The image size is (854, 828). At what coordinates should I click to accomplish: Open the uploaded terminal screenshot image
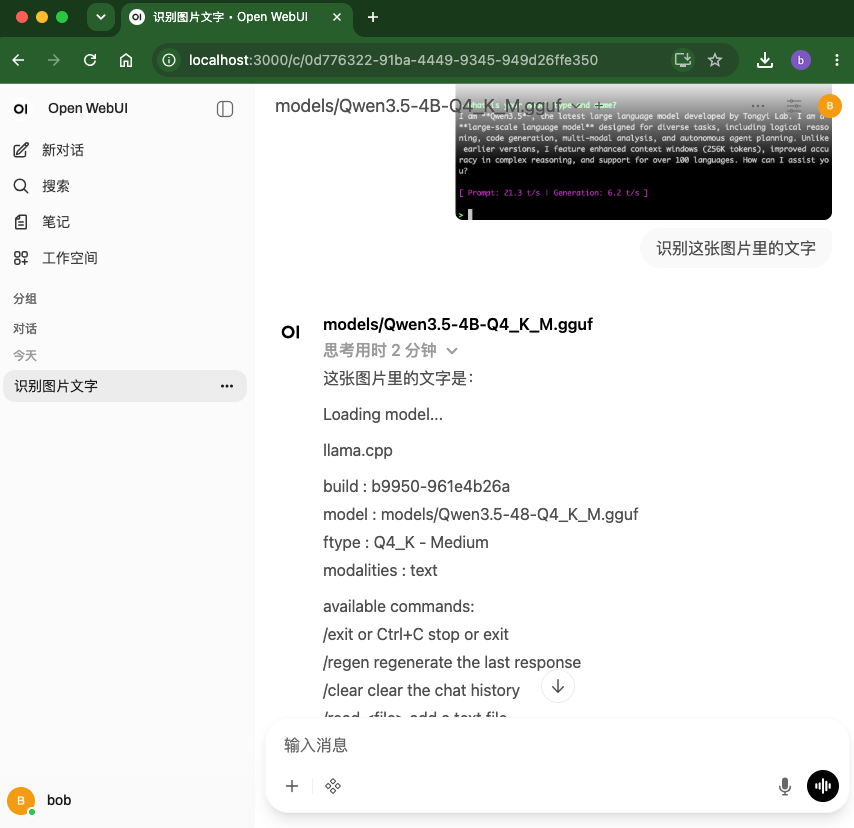(643, 153)
